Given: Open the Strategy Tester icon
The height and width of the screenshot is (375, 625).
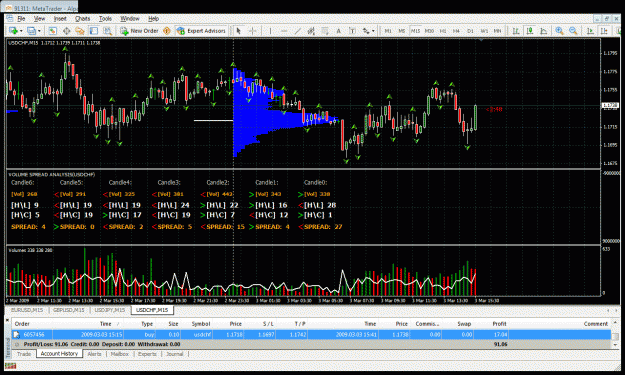Looking at the screenshot, I should click(108, 31).
